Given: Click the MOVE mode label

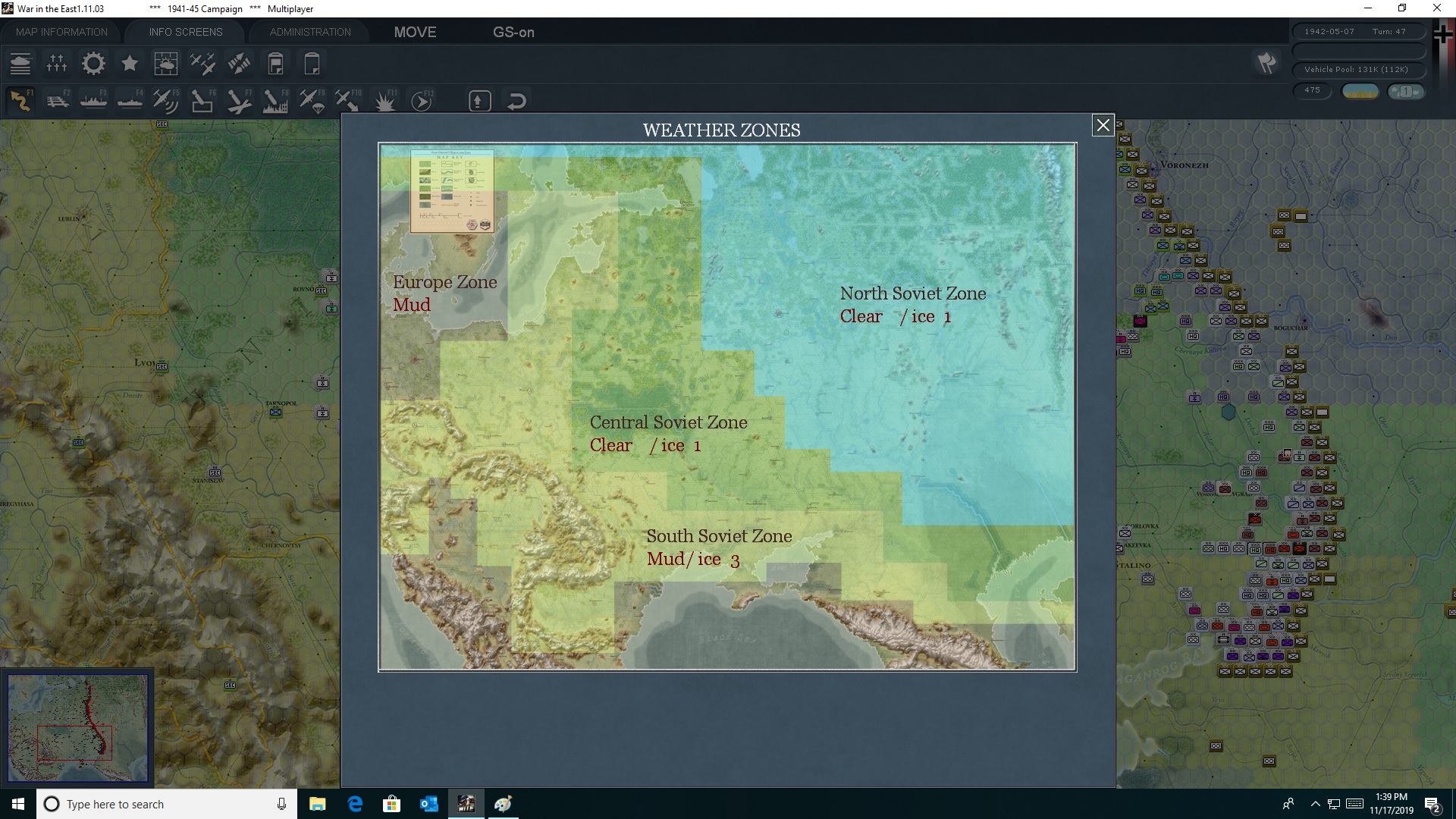Looking at the screenshot, I should 415,32.
